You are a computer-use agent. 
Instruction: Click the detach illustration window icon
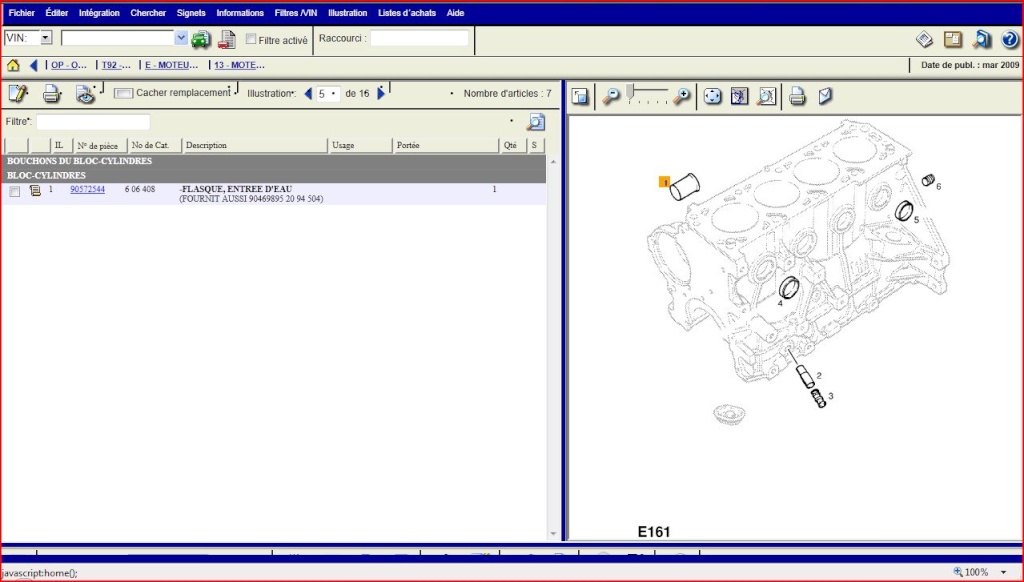pyautogui.click(x=580, y=97)
